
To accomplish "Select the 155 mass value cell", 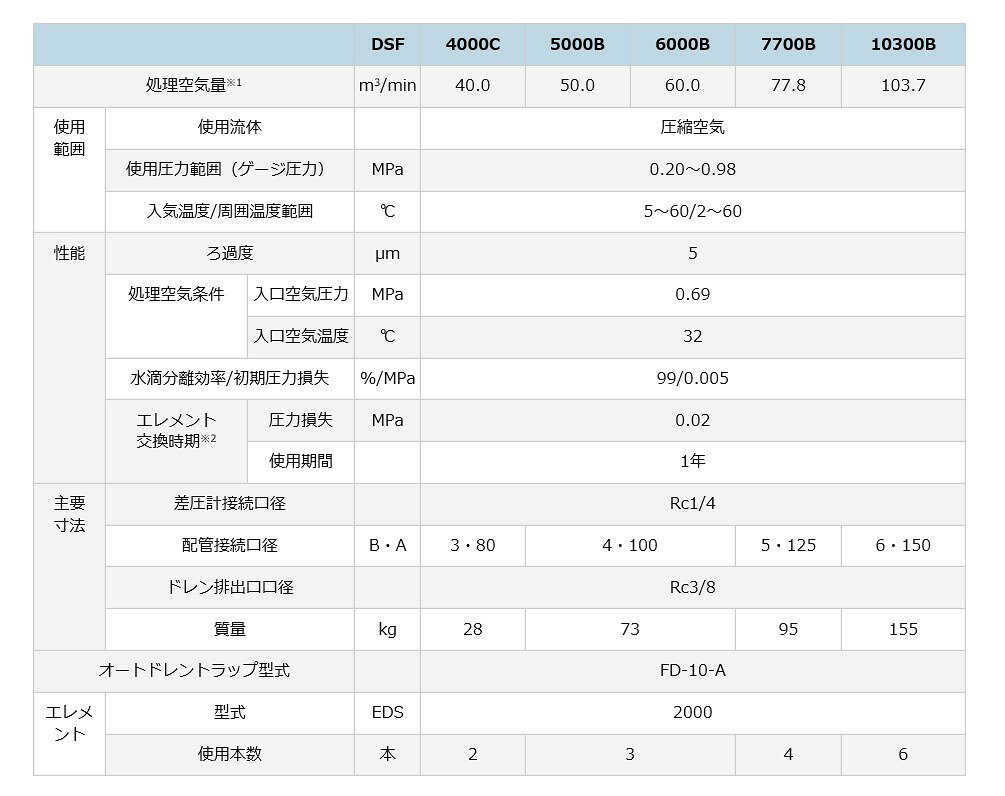I will [x=903, y=629].
